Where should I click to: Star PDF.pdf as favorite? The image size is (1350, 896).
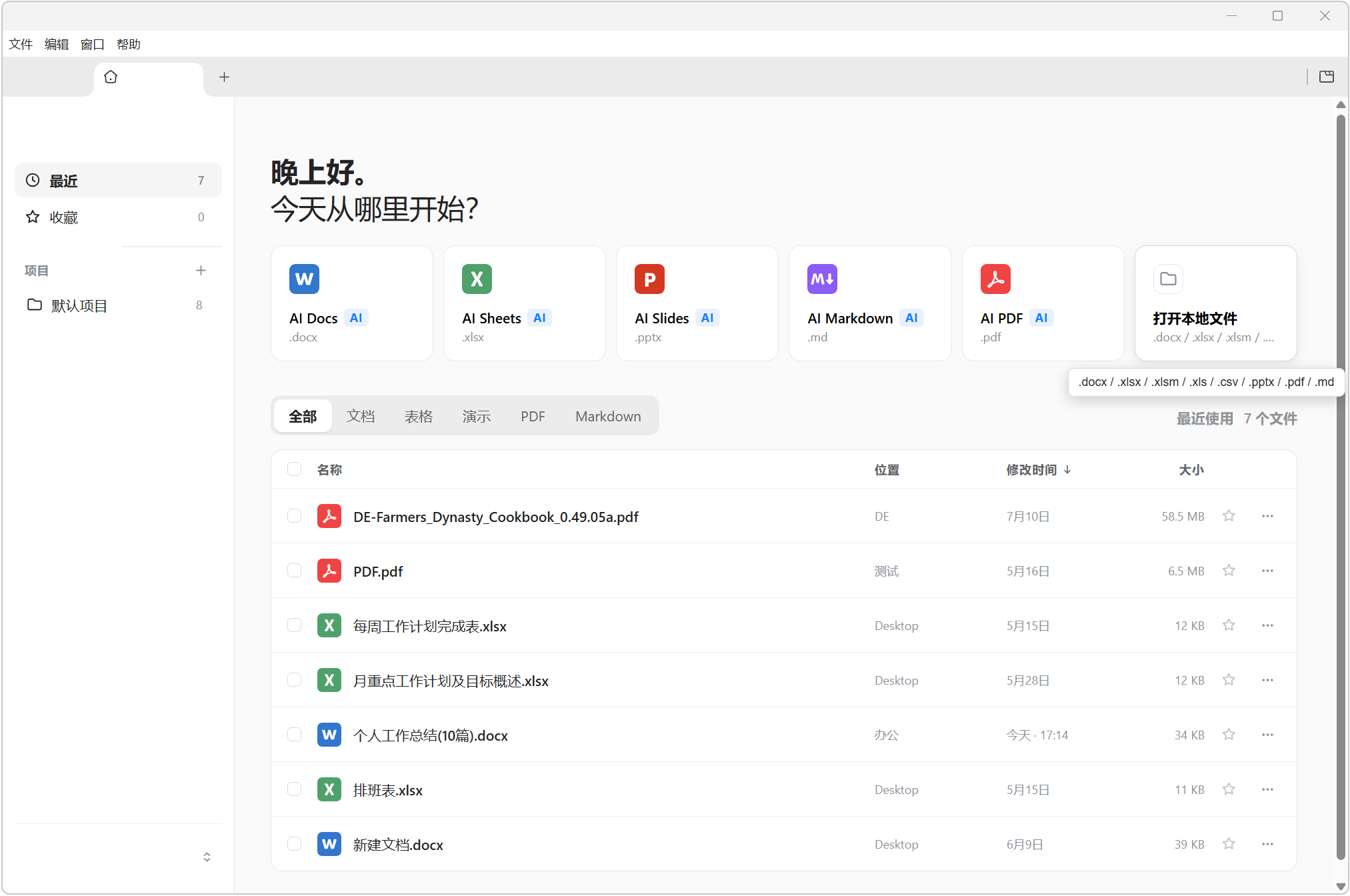[x=1229, y=571]
